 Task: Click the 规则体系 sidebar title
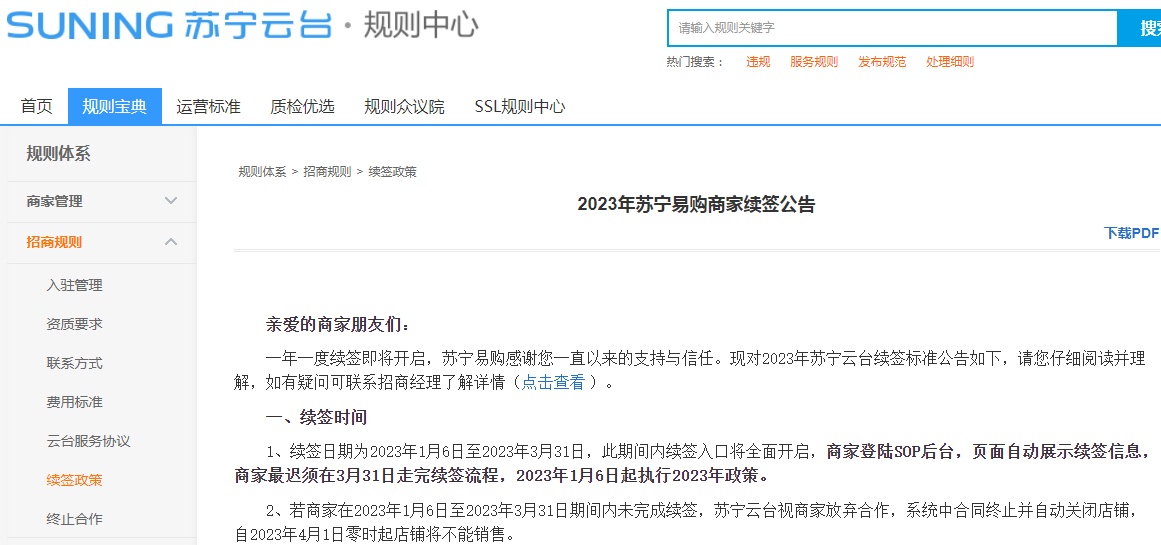[58, 154]
